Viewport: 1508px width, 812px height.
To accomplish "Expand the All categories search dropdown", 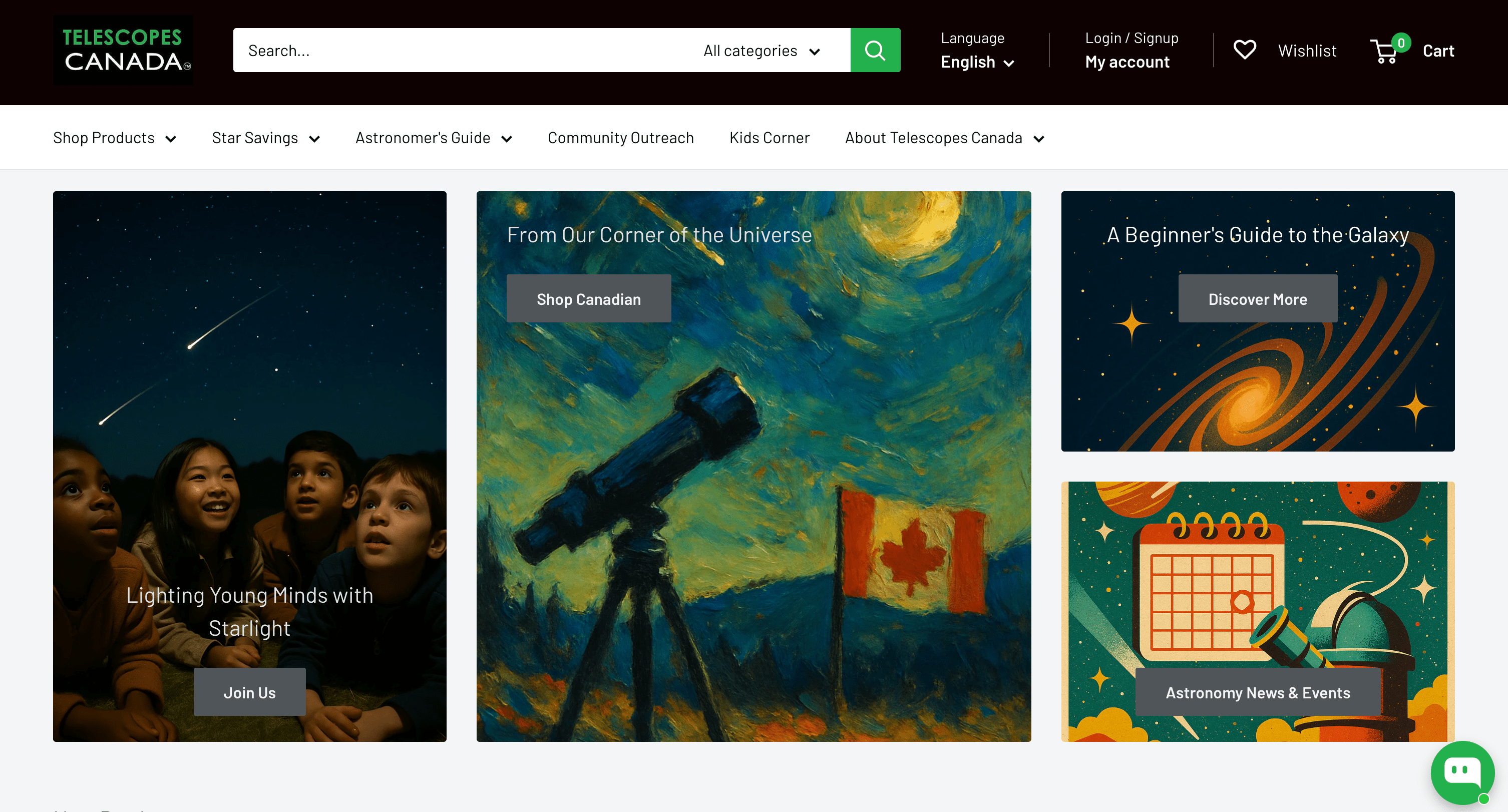I will tap(761, 51).
